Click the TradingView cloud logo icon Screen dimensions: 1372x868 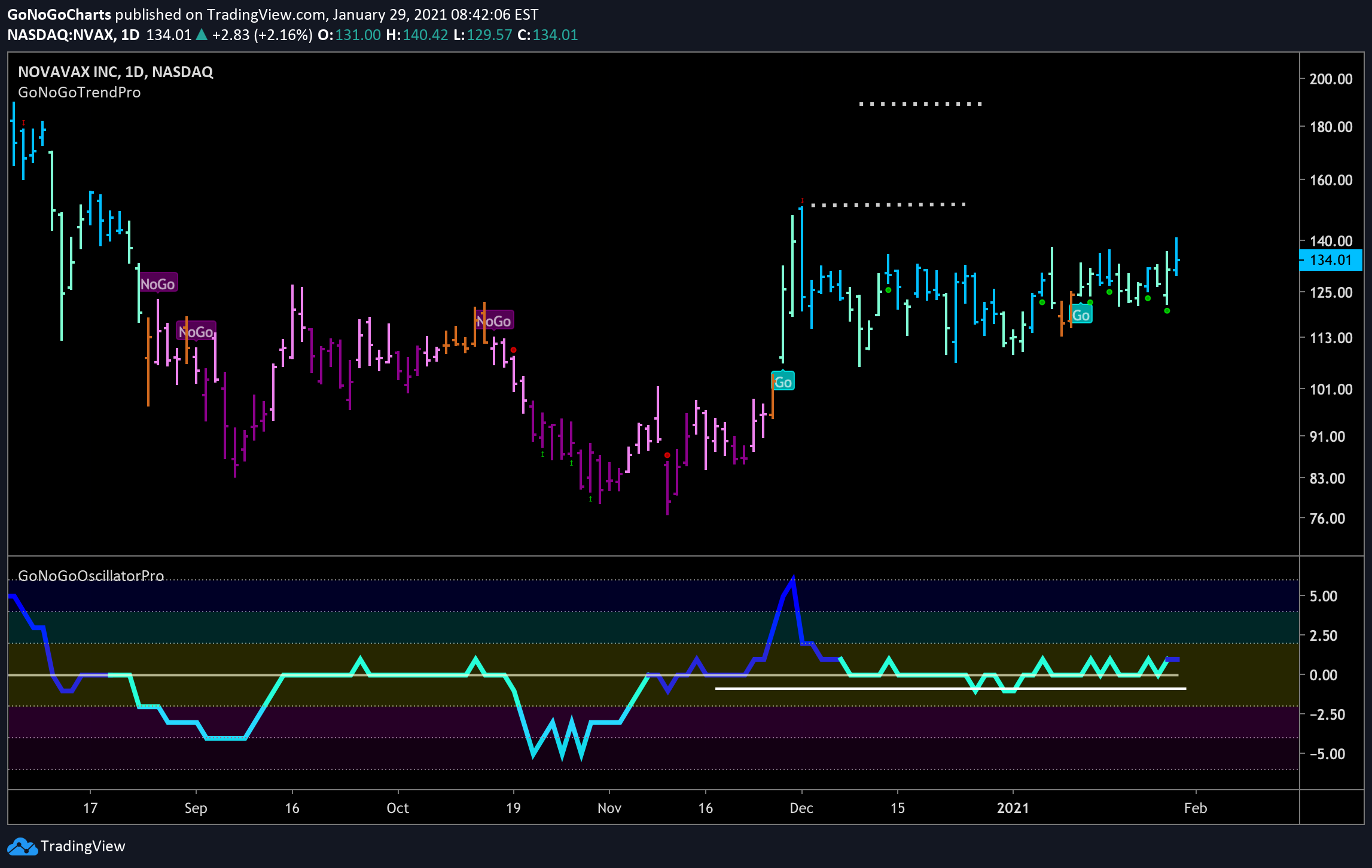tap(22, 846)
